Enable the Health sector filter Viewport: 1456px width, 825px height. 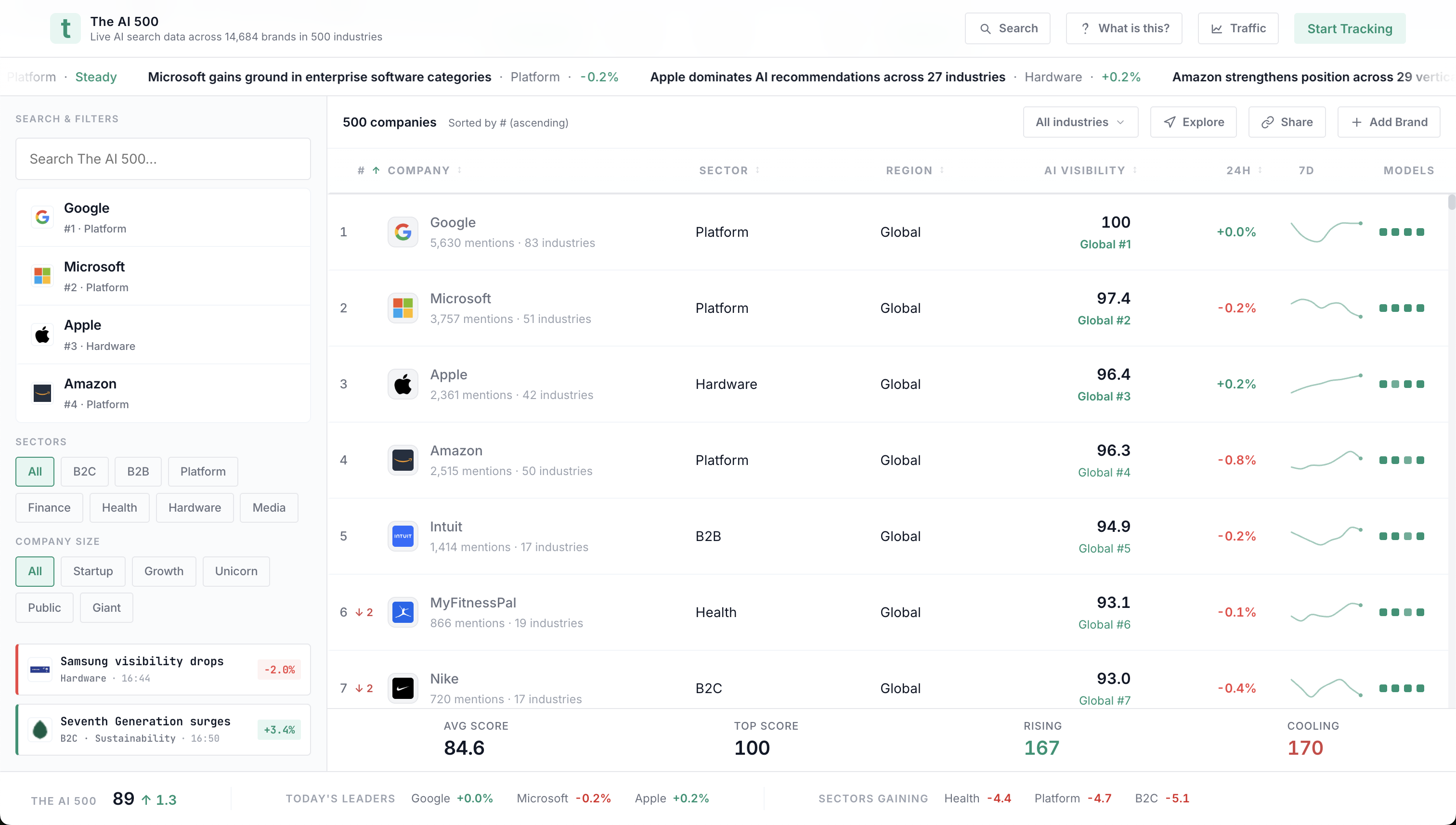coord(119,507)
